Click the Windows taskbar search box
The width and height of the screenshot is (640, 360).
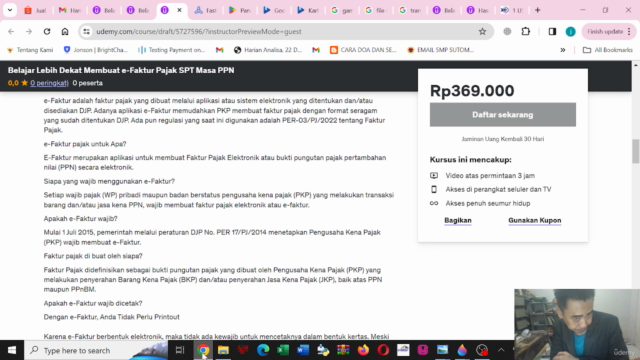coord(96,350)
